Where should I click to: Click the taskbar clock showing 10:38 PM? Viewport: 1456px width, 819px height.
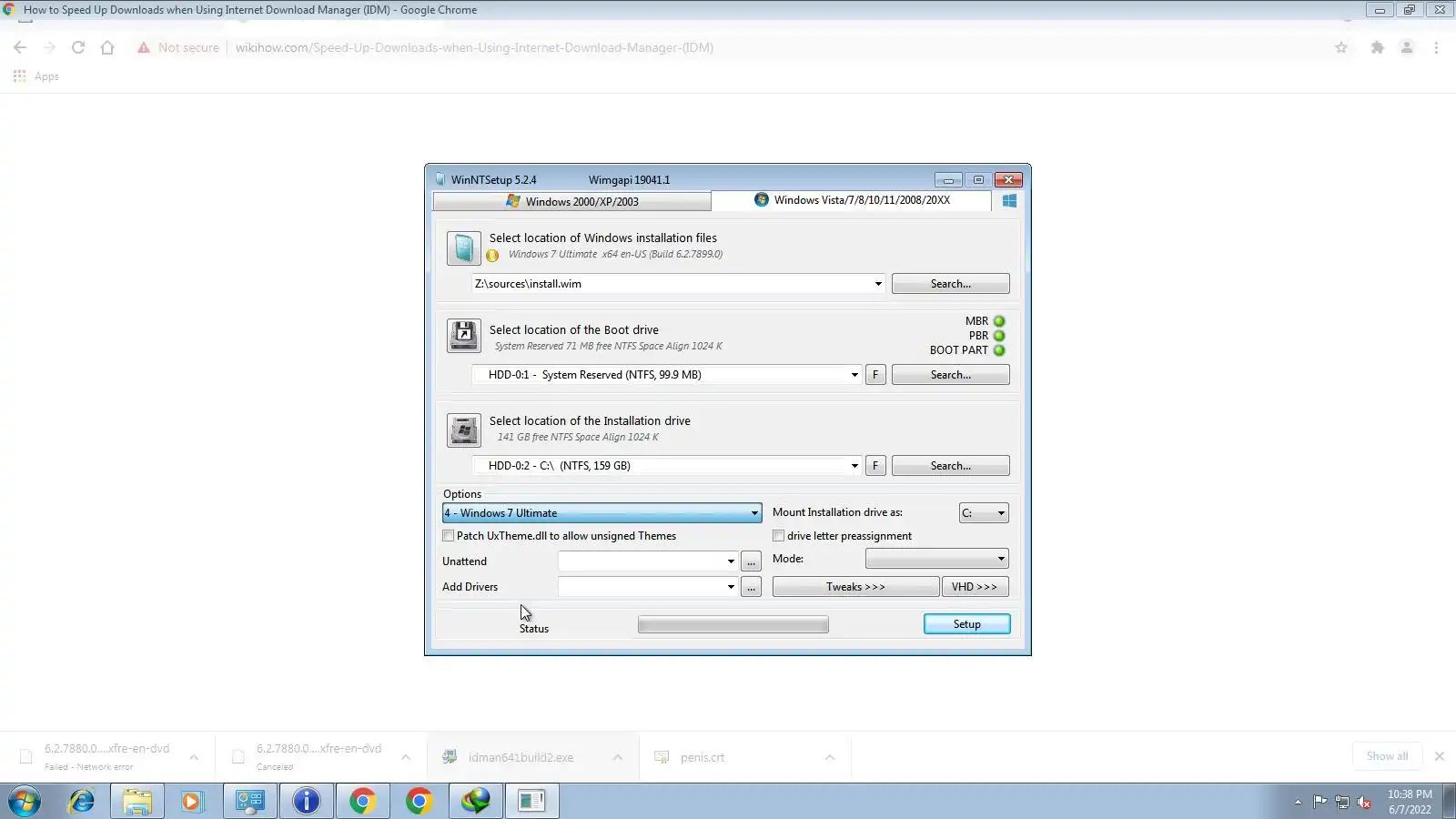click(1410, 802)
